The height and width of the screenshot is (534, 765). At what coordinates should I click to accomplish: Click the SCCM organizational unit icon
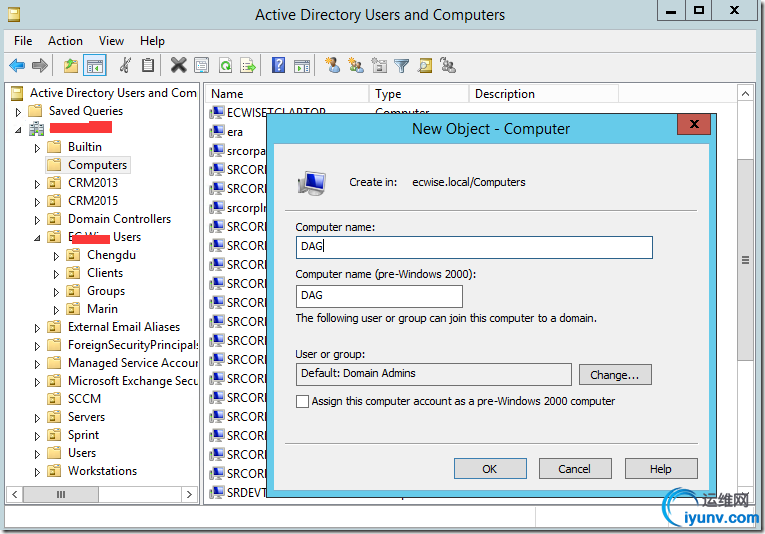pos(54,399)
